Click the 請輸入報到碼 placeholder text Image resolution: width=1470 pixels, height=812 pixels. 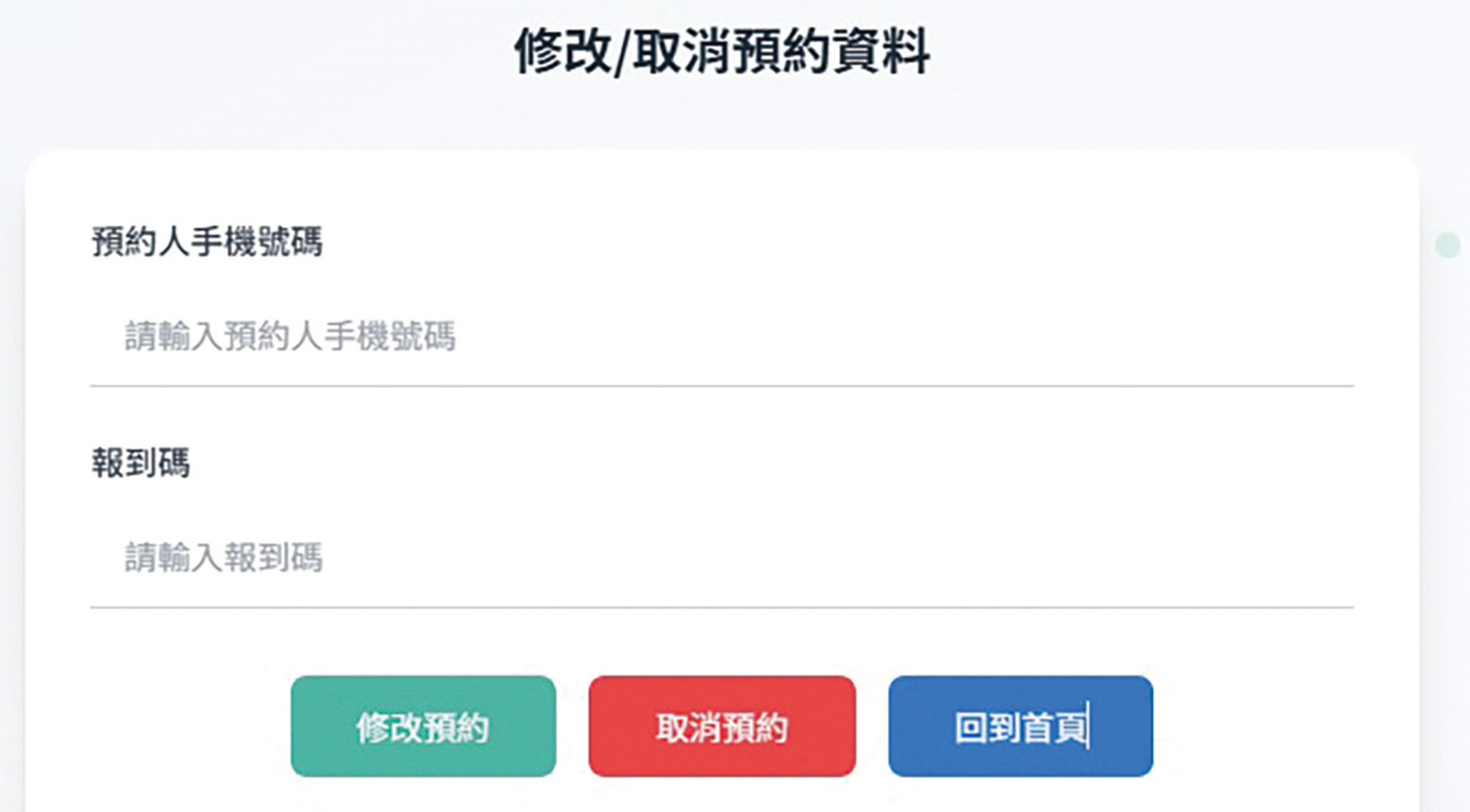click(223, 558)
